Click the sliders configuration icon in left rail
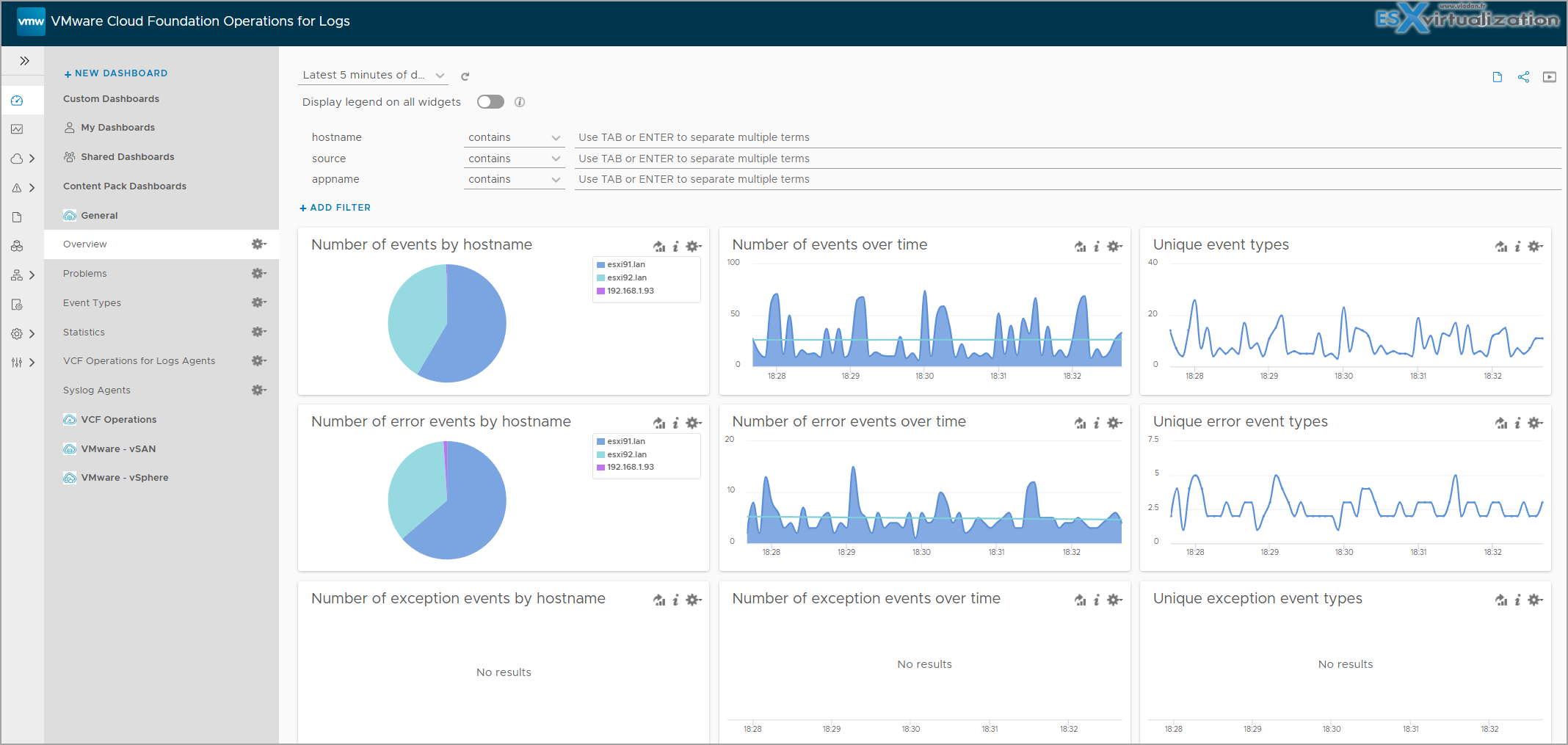This screenshot has width=1568, height=745. click(17, 363)
